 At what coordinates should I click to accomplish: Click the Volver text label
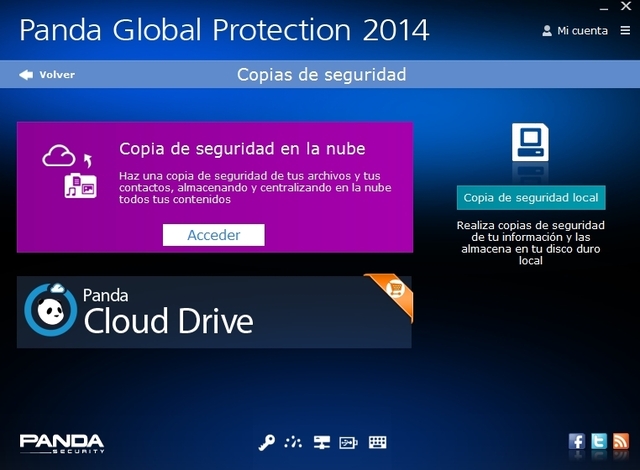click(57, 75)
